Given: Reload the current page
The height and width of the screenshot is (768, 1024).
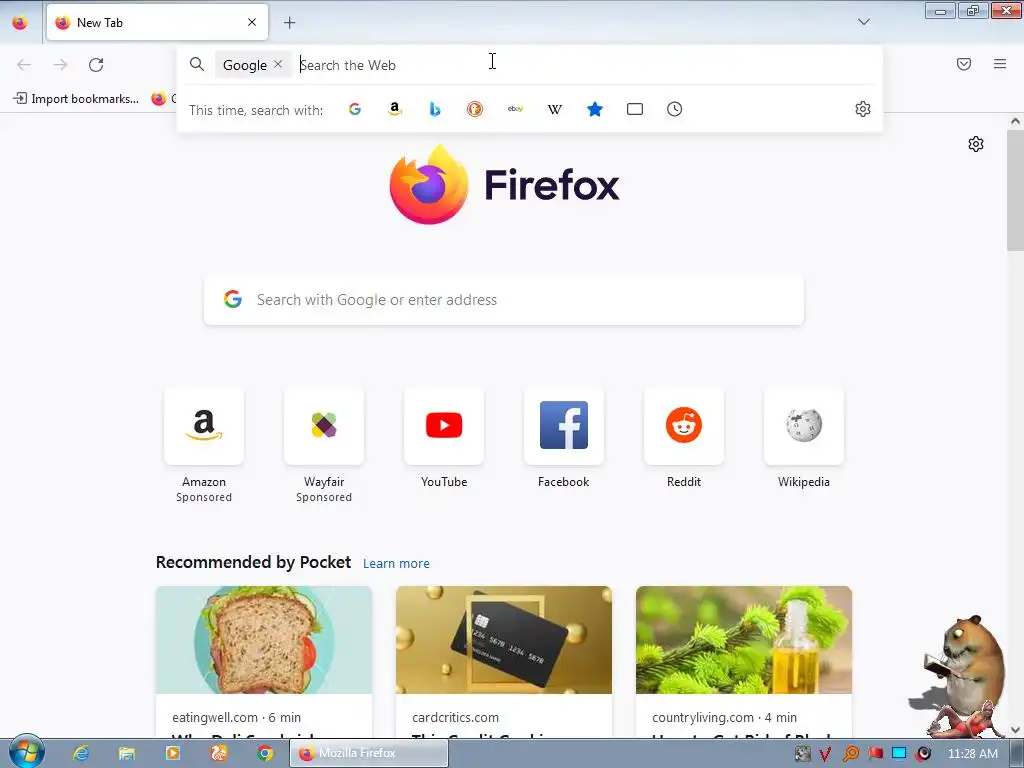Looking at the screenshot, I should (96, 65).
